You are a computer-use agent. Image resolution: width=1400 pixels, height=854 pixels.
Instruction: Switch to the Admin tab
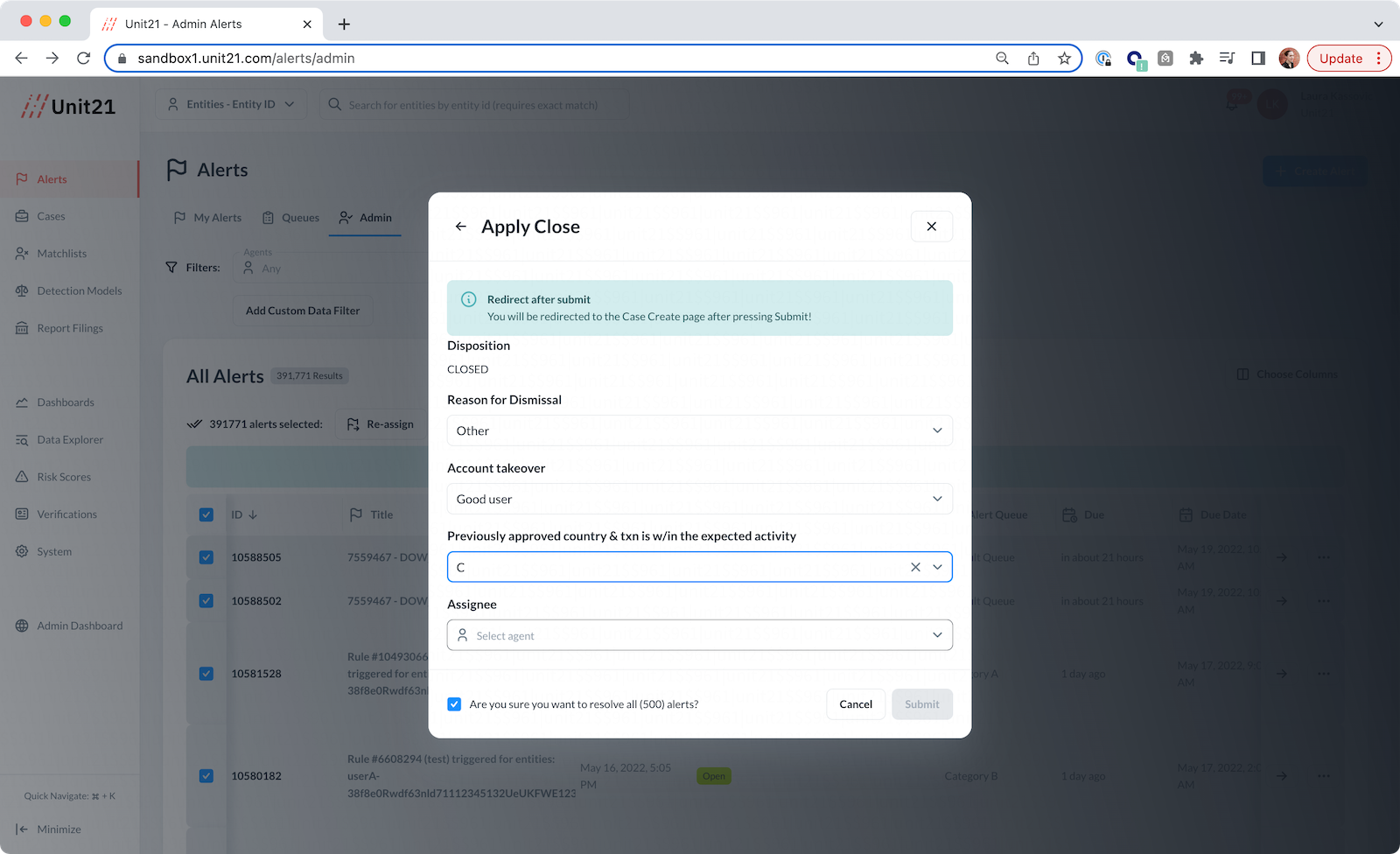point(366,218)
